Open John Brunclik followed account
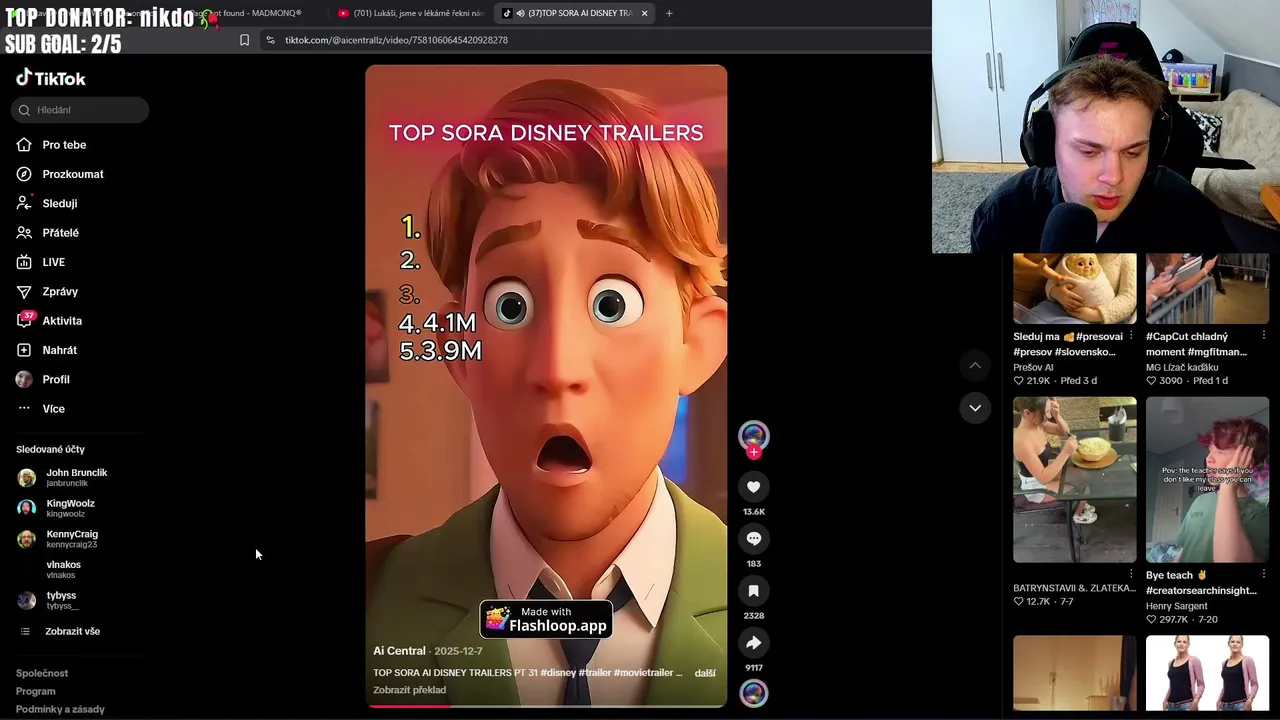The image size is (1280, 720). tap(76, 477)
